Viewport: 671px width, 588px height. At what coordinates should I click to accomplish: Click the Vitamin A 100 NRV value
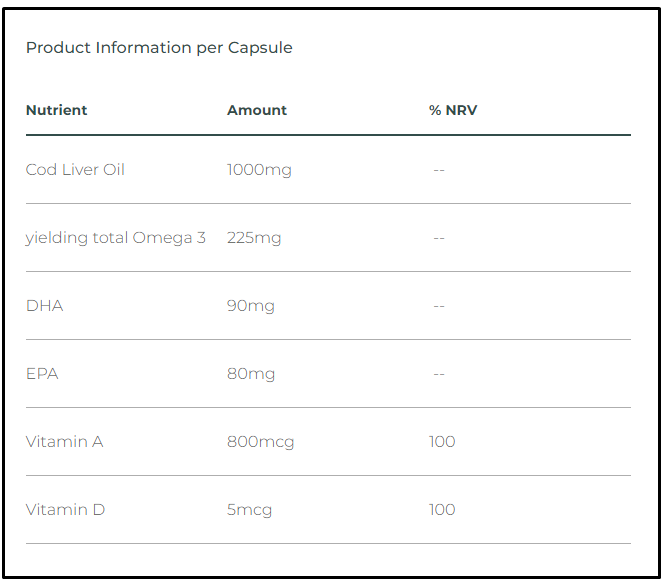[442, 442]
